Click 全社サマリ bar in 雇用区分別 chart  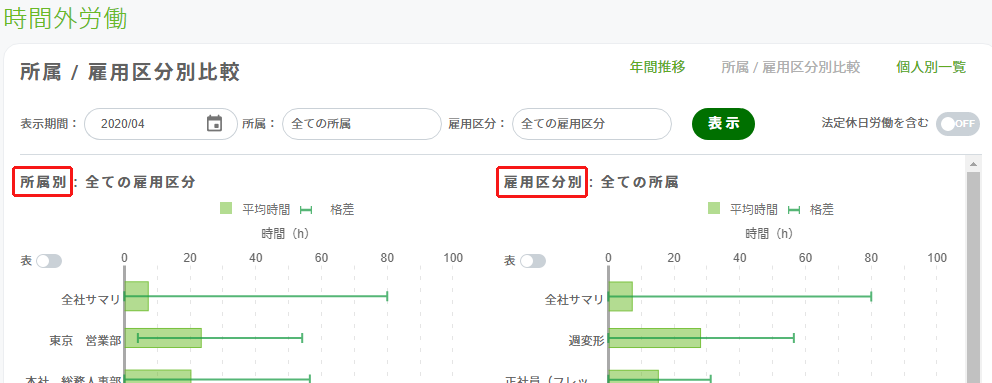(621, 296)
